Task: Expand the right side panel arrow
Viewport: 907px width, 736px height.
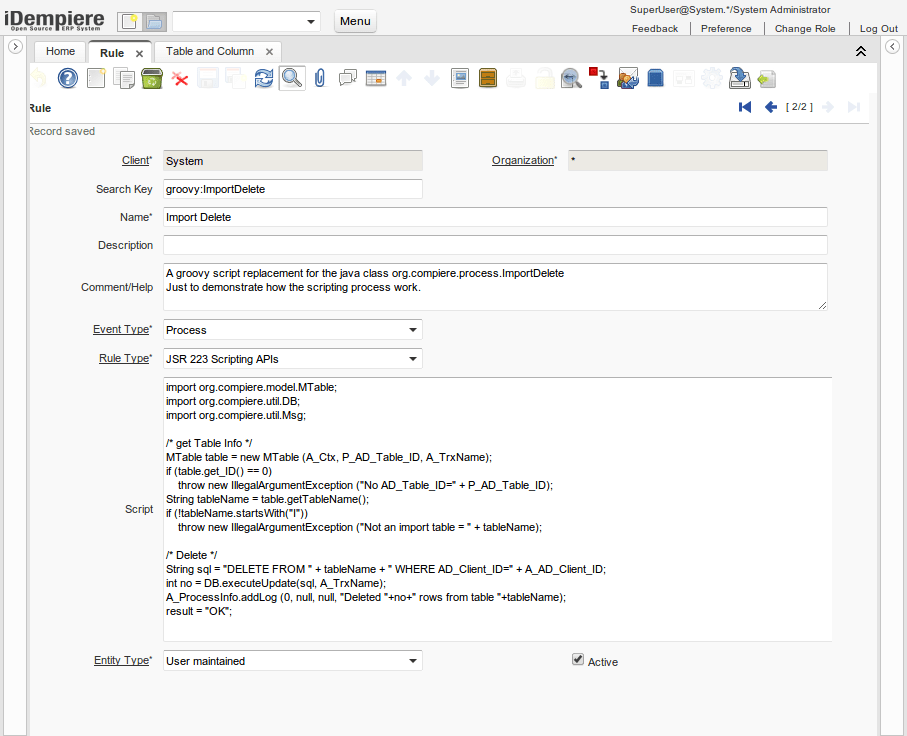Action: (x=893, y=46)
